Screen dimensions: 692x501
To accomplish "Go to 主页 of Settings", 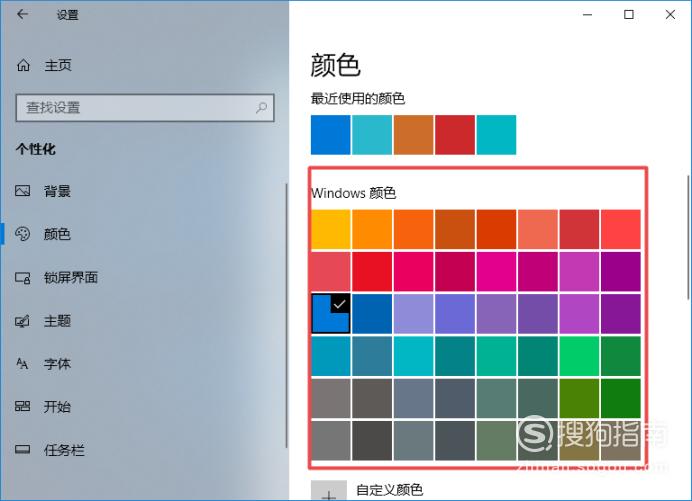I will pos(58,65).
